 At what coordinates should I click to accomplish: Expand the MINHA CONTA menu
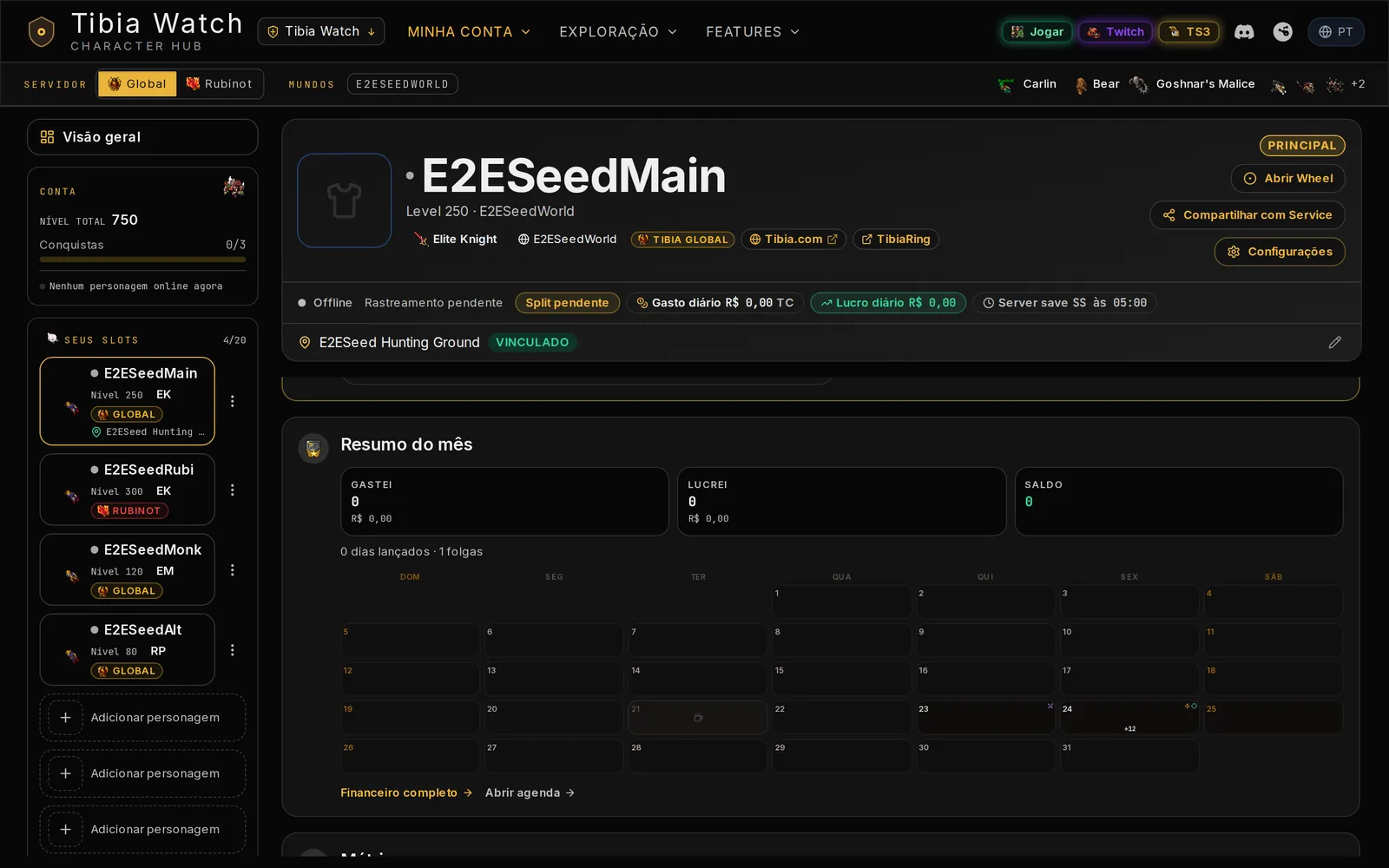[x=469, y=32]
